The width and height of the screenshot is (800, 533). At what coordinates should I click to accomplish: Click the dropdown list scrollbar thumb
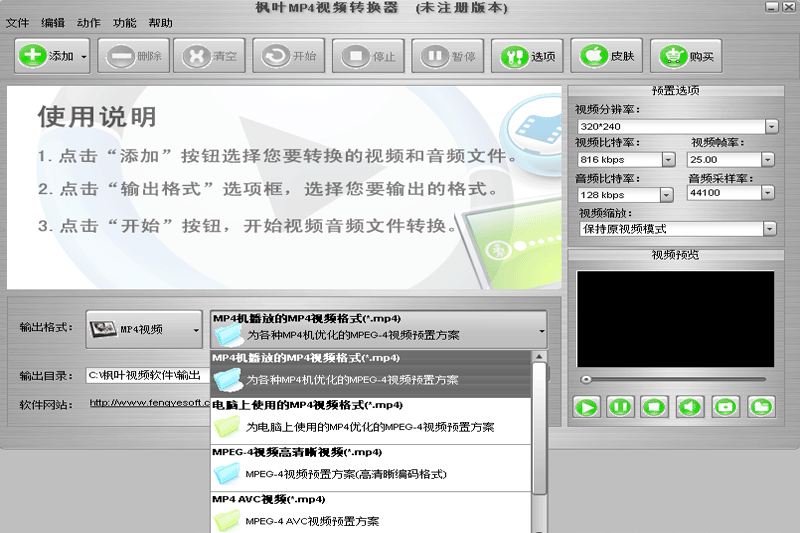[x=539, y=428]
